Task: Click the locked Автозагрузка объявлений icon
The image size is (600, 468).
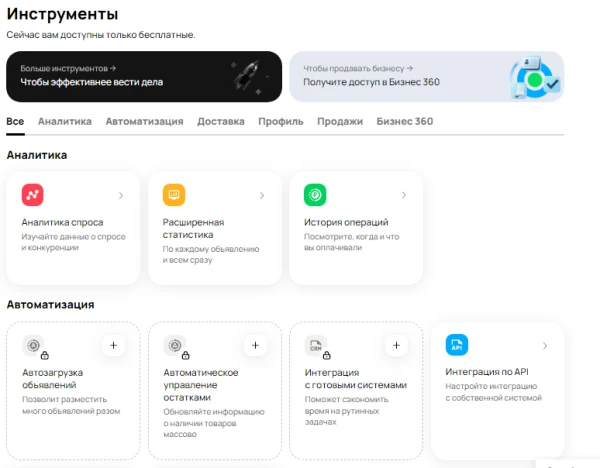Action: 34,346
